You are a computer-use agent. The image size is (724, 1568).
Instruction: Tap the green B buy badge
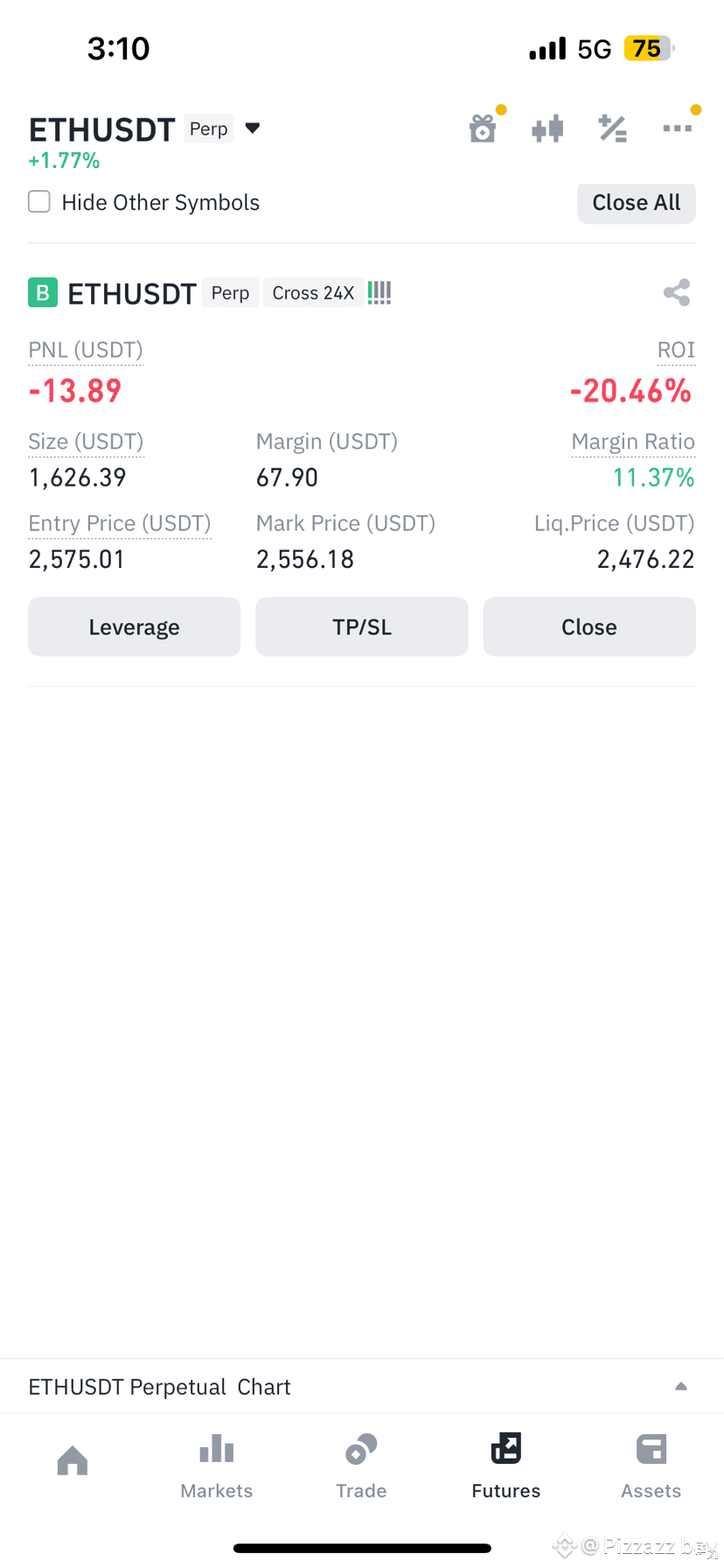(43, 292)
